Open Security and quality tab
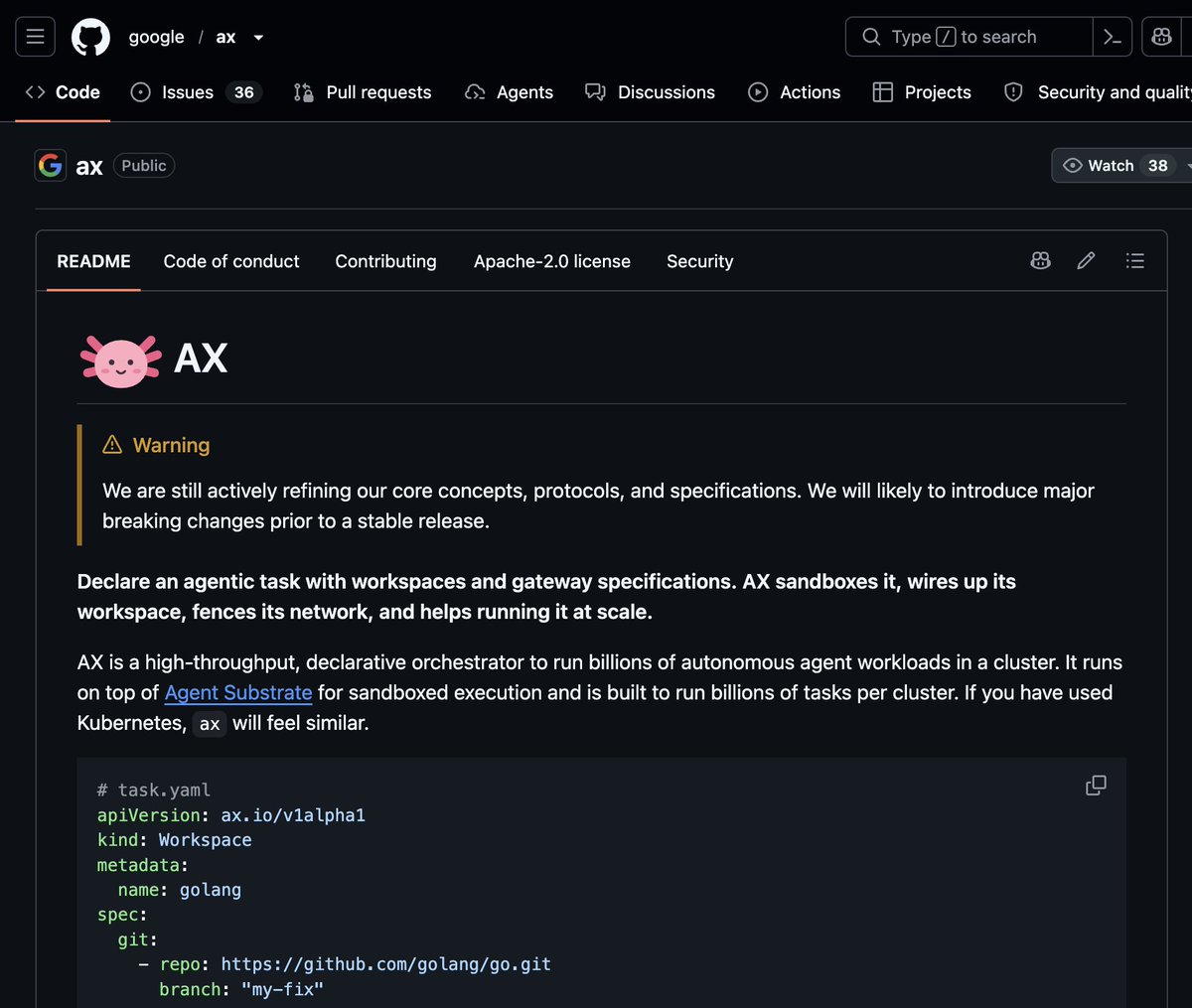This screenshot has width=1192, height=1008. point(1098,92)
